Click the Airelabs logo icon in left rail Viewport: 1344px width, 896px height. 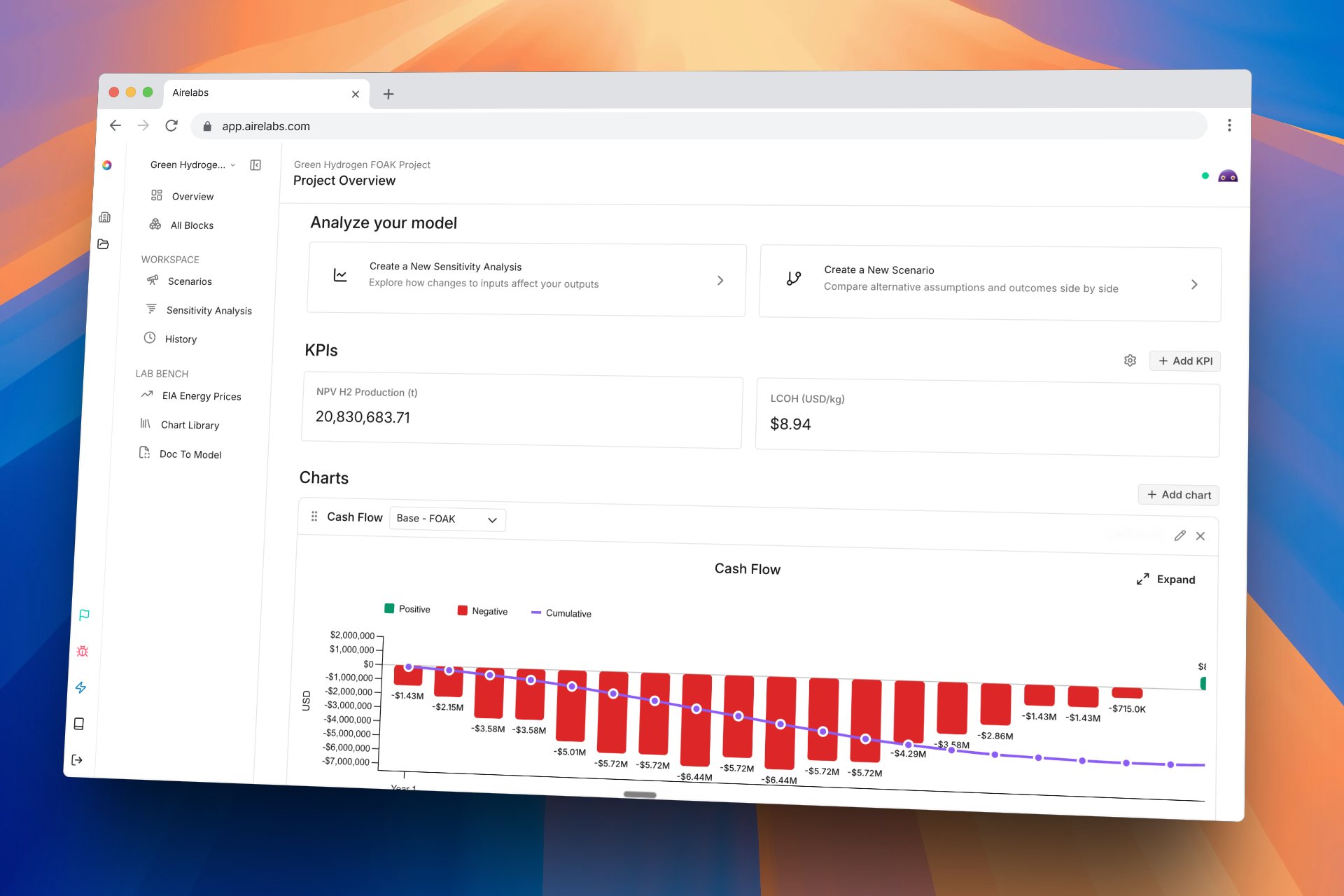point(107,165)
